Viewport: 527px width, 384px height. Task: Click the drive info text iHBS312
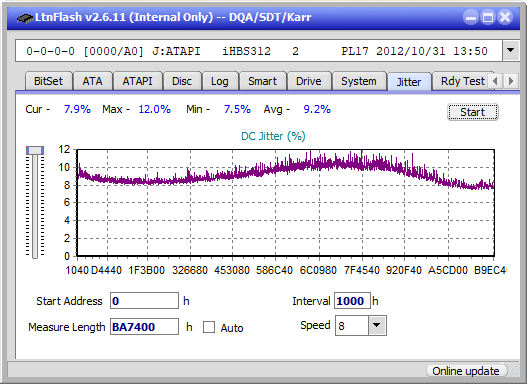(246, 51)
